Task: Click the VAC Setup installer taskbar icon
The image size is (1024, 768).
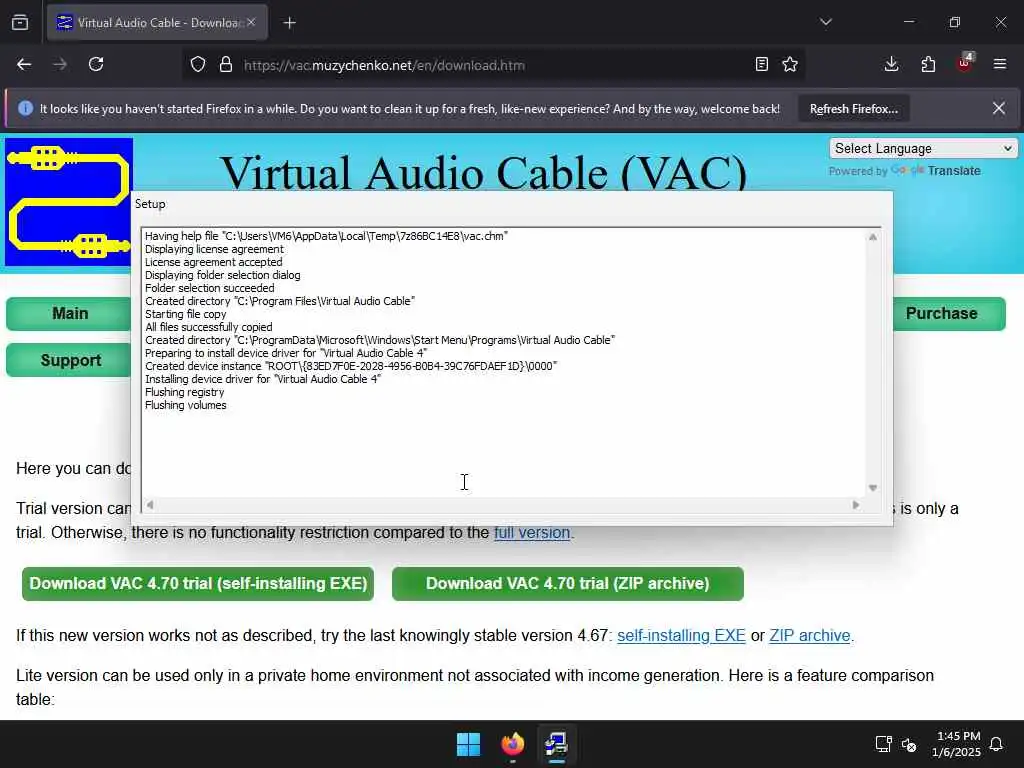Action: click(x=556, y=744)
